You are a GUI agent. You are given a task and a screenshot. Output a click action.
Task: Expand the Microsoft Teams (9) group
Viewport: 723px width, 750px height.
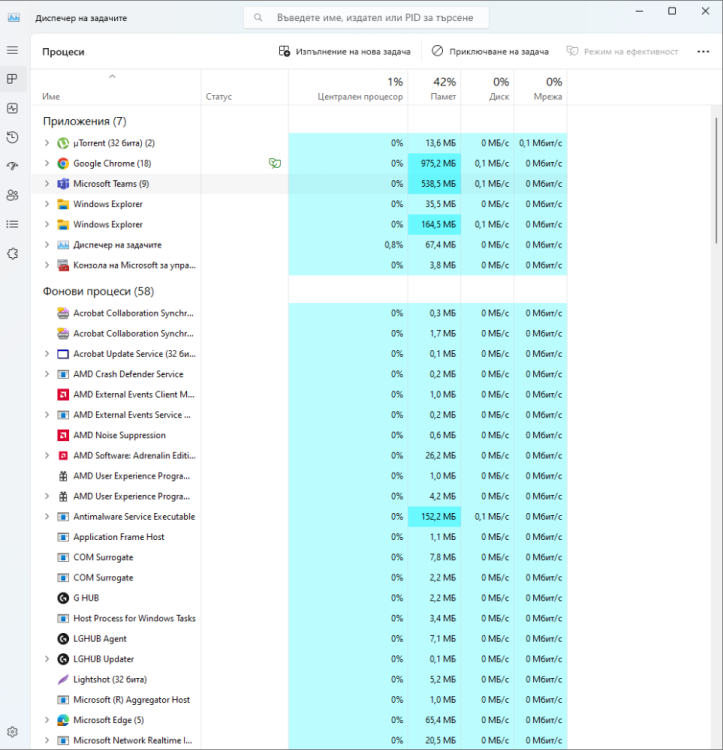point(47,184)
